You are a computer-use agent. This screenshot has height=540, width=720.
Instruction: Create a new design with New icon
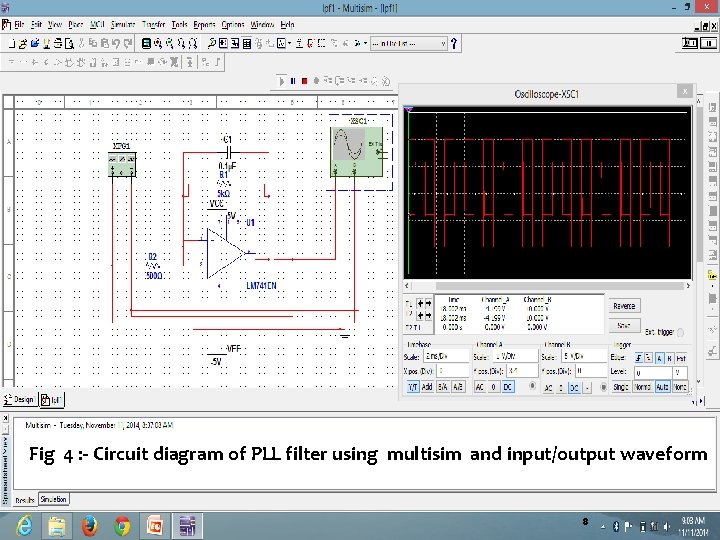tap(12, 44)
